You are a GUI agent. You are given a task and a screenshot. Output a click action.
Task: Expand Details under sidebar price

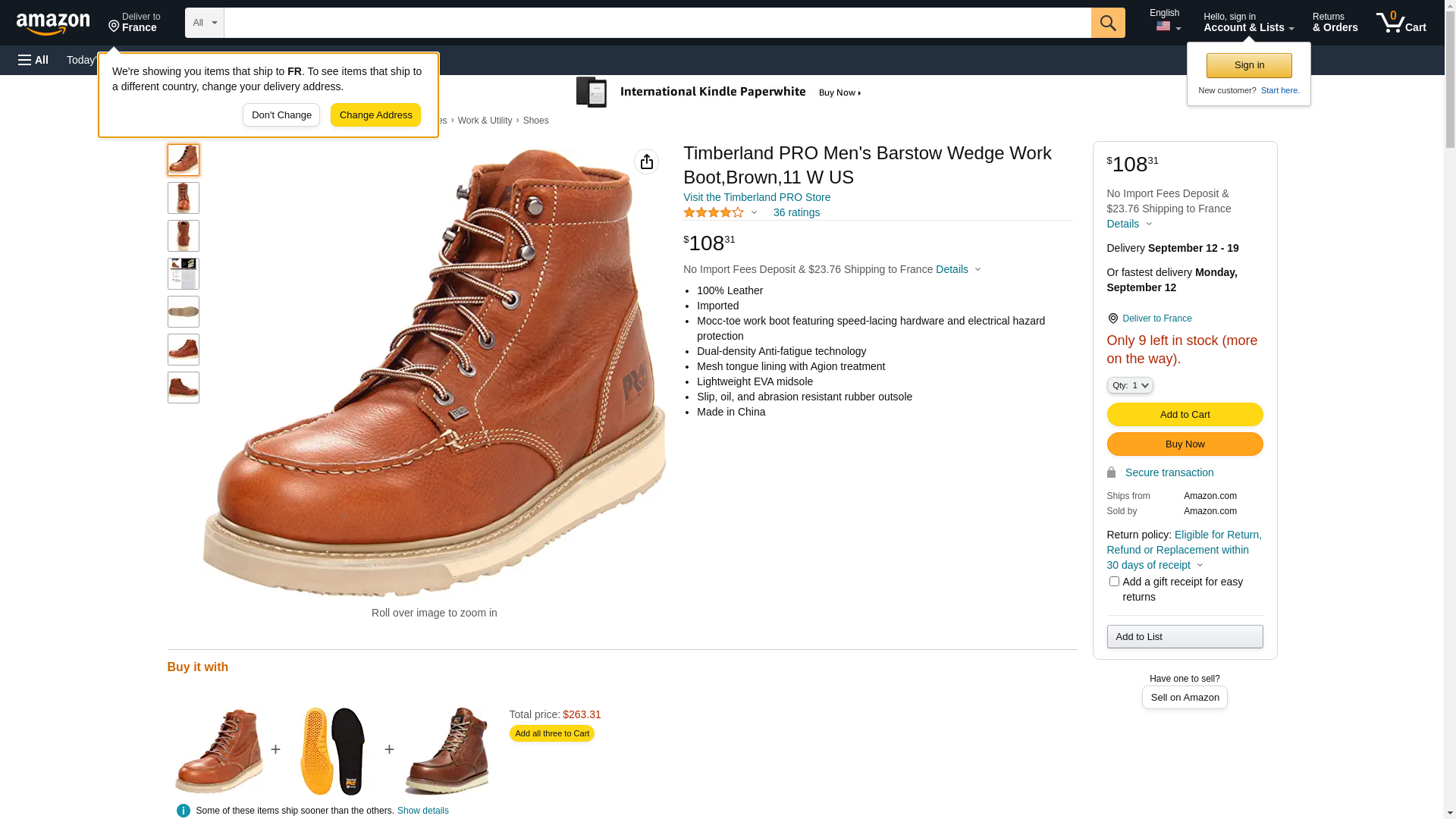[x=1129, y=224]
